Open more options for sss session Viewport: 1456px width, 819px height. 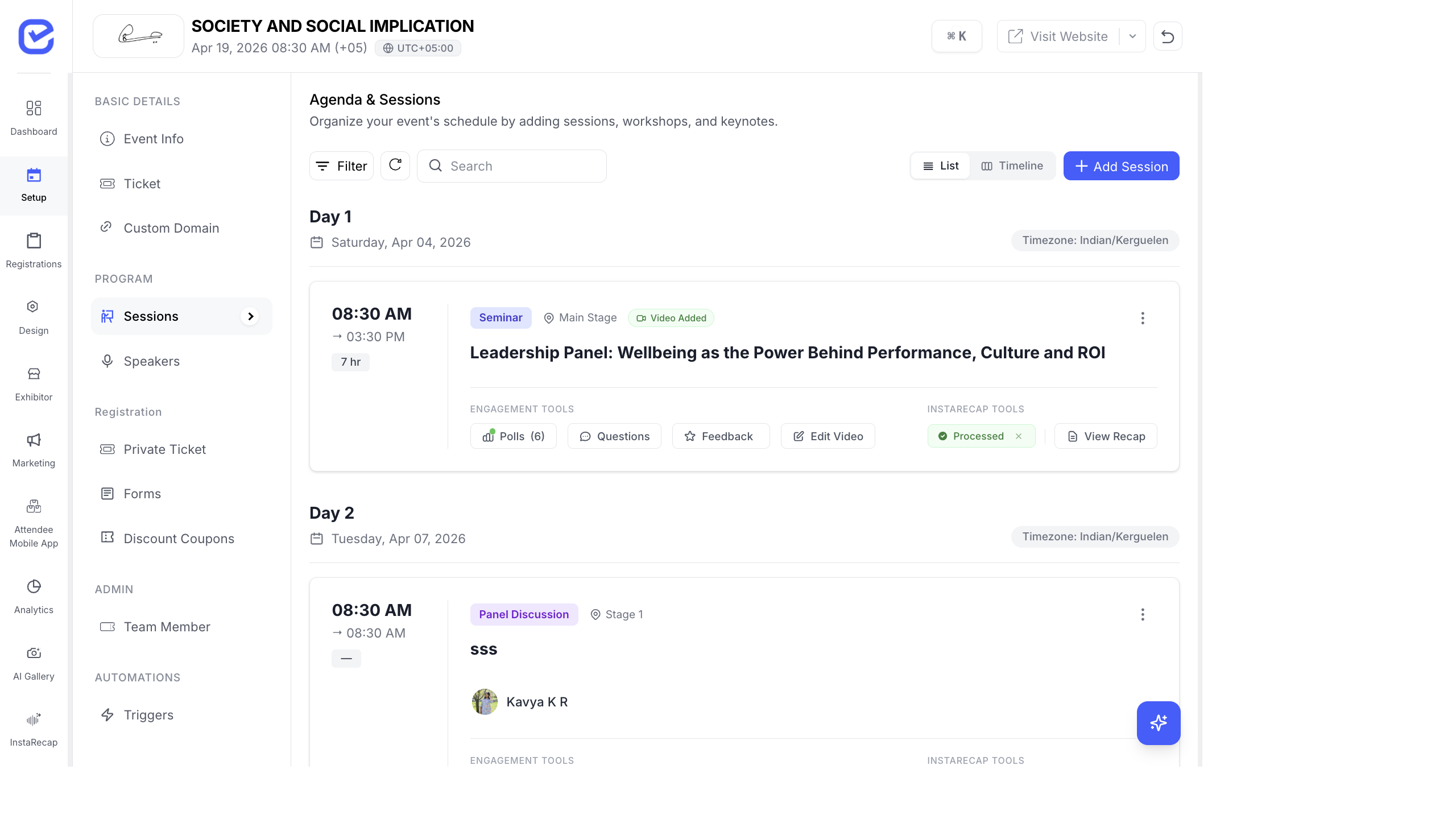[1143, 614]
